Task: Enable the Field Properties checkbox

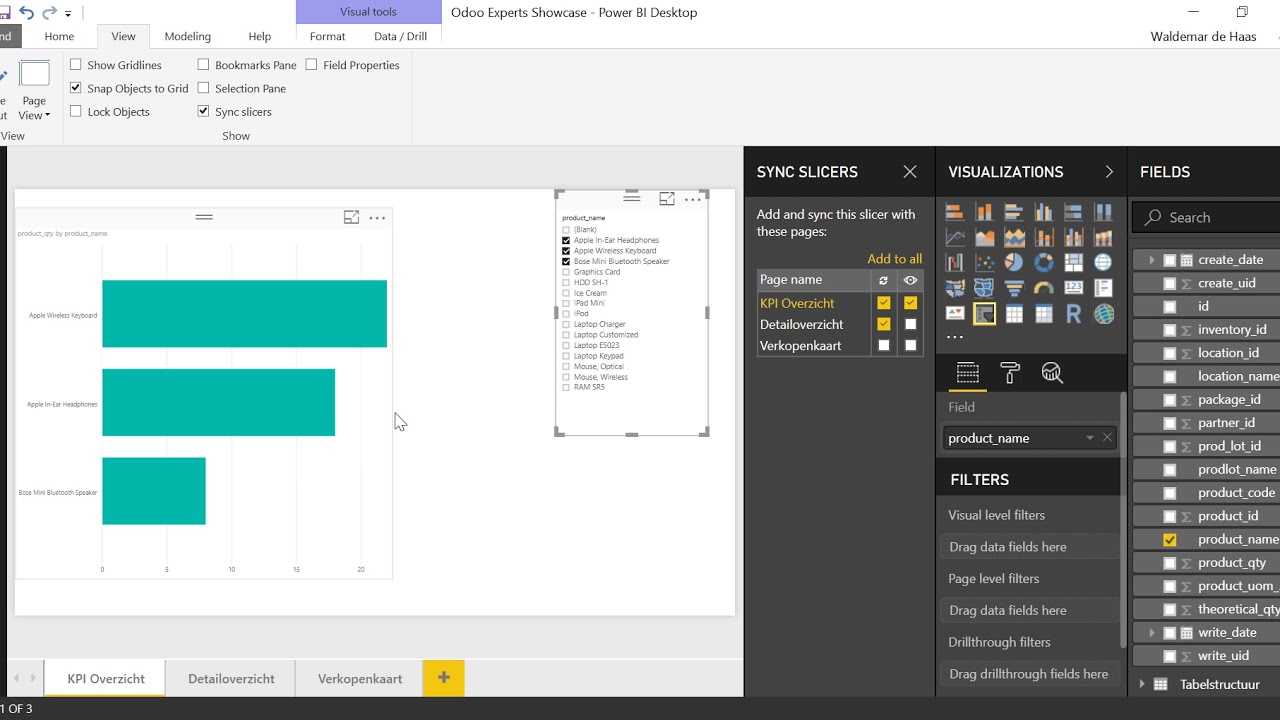Action: (x=312, y=65)
